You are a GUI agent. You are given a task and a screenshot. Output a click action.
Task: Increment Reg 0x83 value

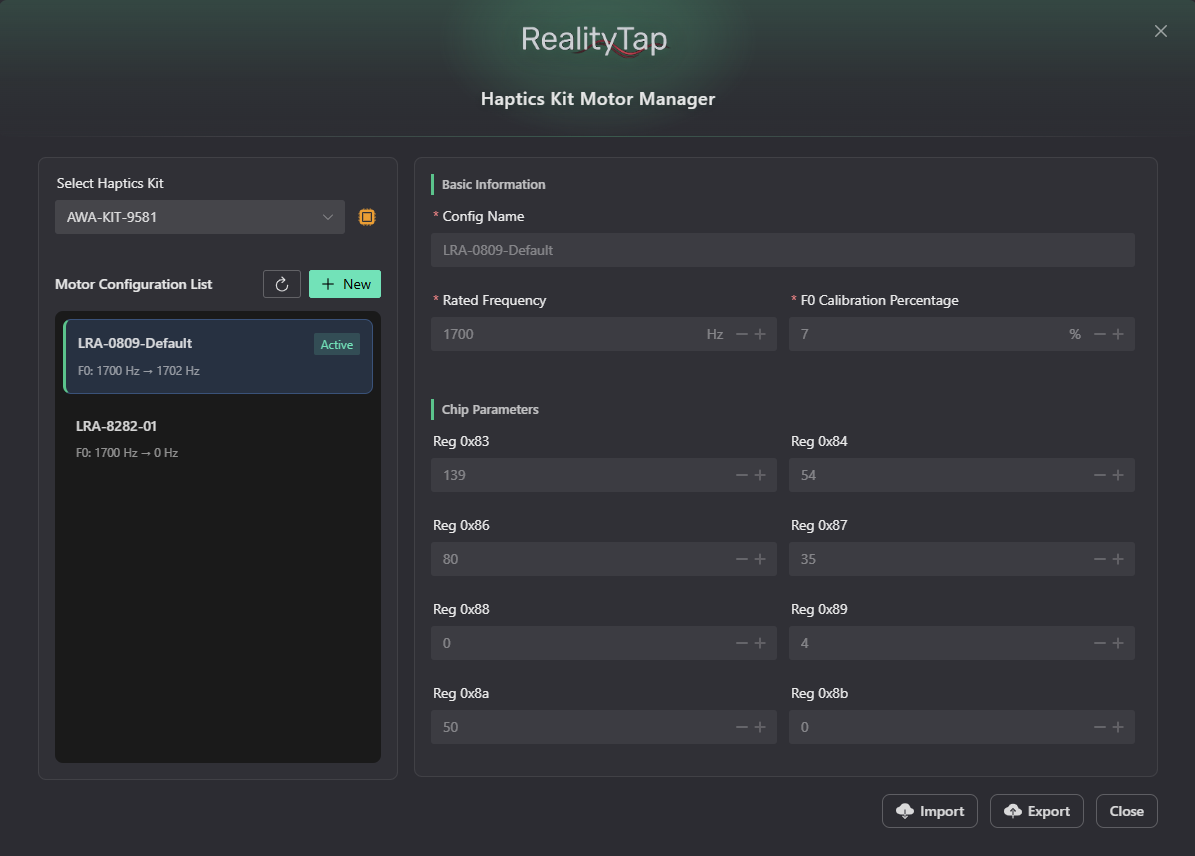760,475
